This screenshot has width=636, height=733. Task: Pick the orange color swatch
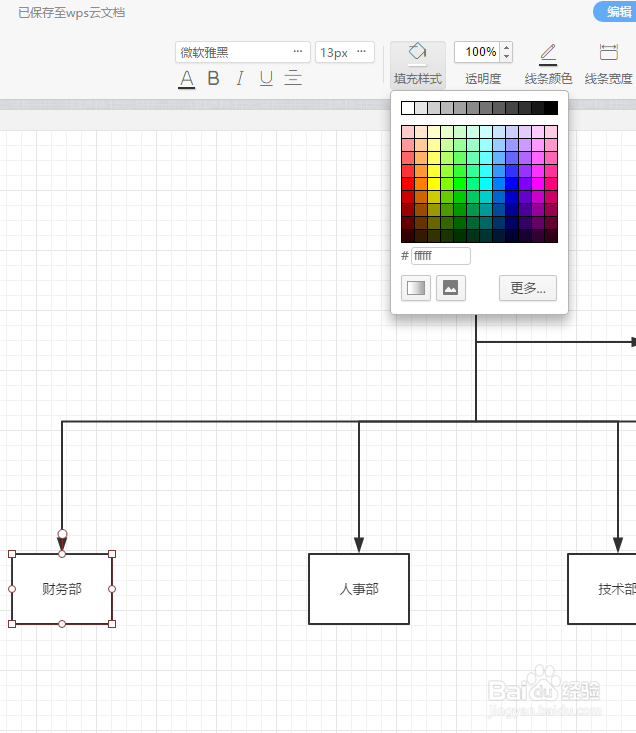[x=421, y=184]
